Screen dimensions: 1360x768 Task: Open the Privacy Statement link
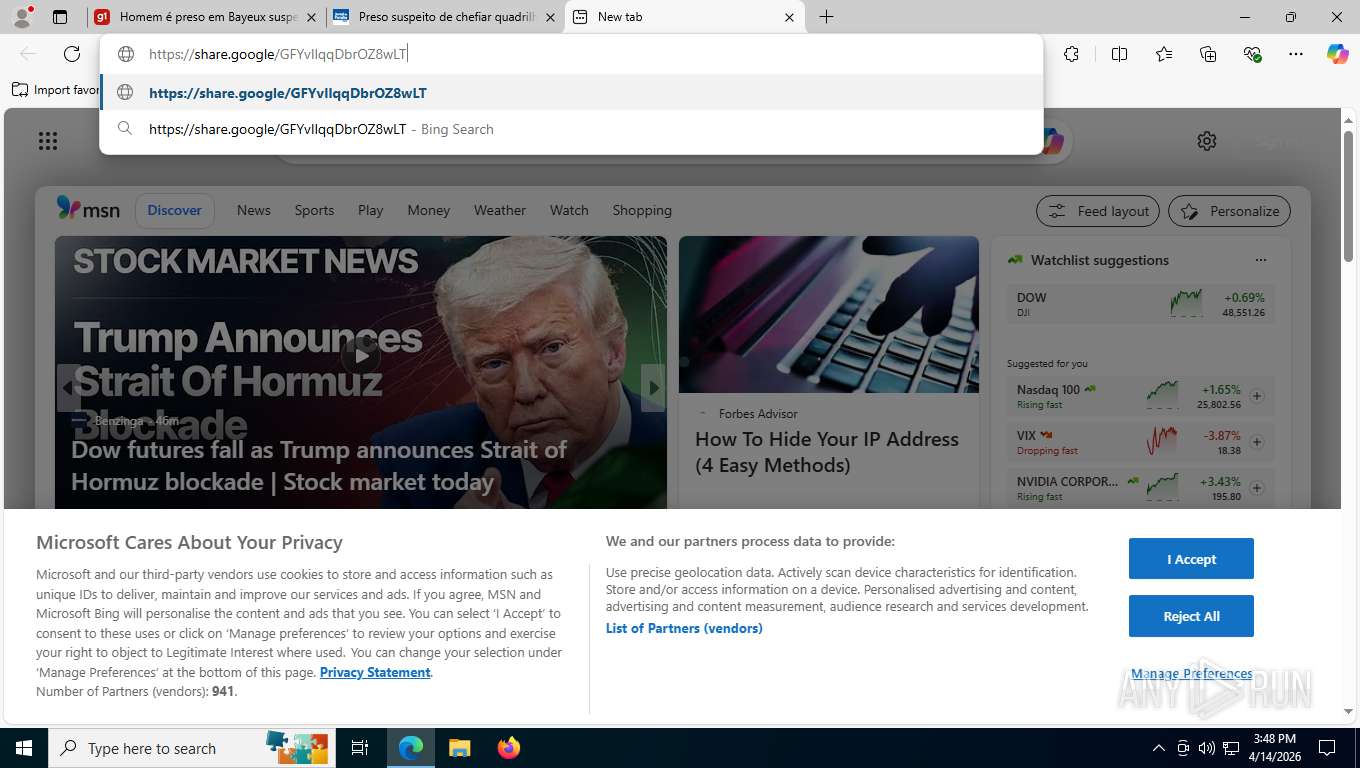375,672
